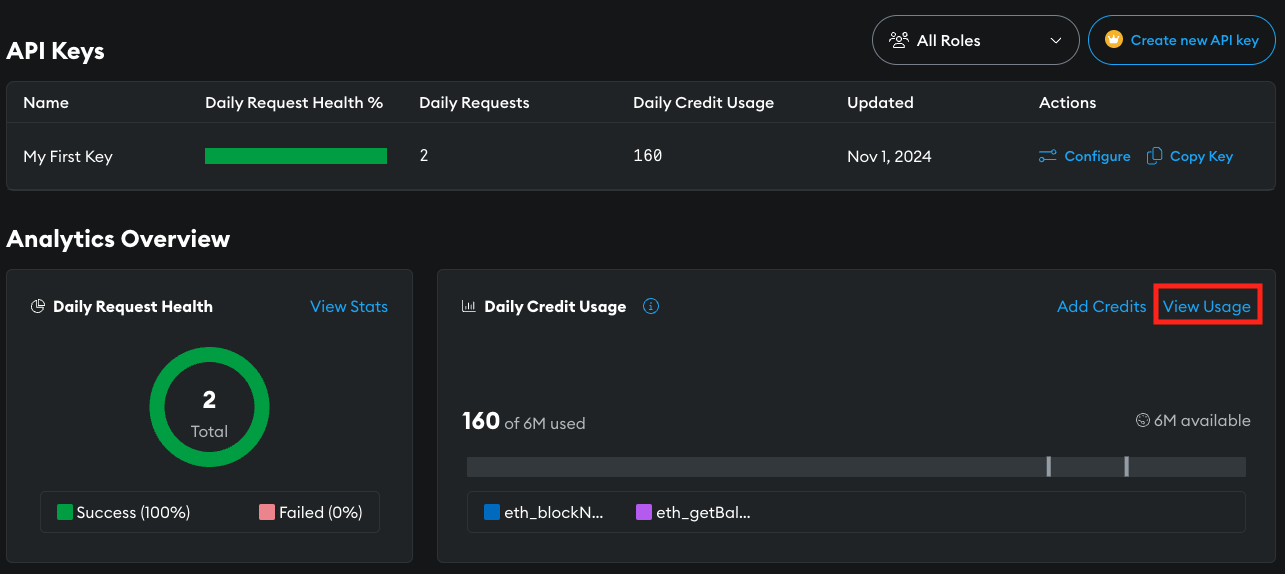This screenshot has width=1285, height=574.
Task: Open the All Roles dropdown
Action: (975, 40)
